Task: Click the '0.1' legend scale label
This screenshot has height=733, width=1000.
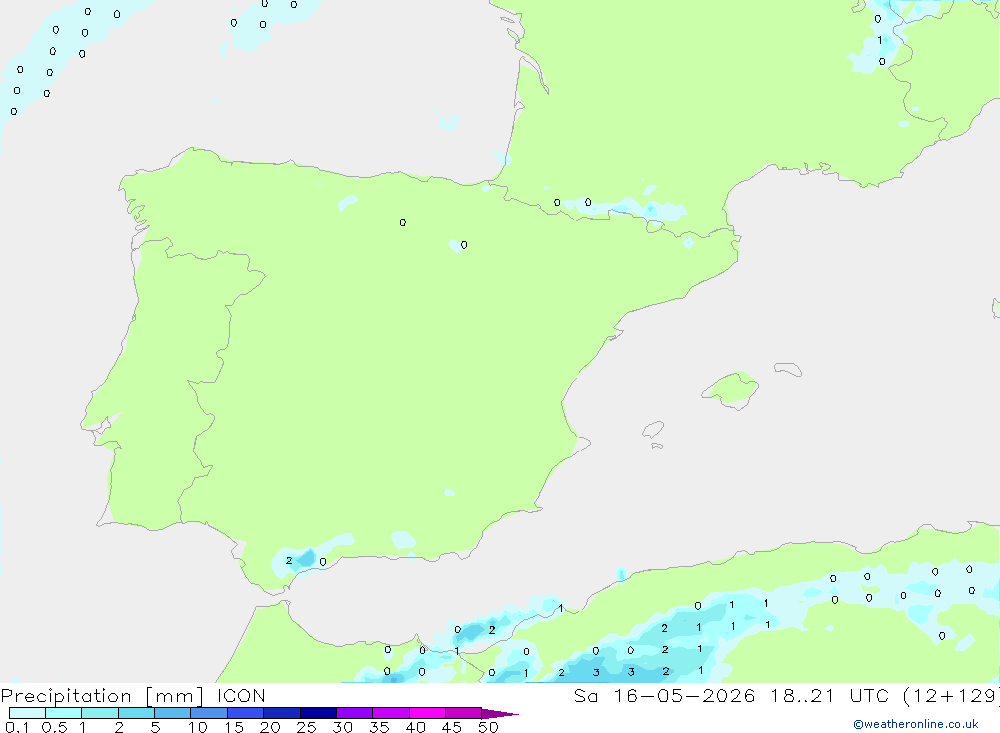Action: (17, 727)
